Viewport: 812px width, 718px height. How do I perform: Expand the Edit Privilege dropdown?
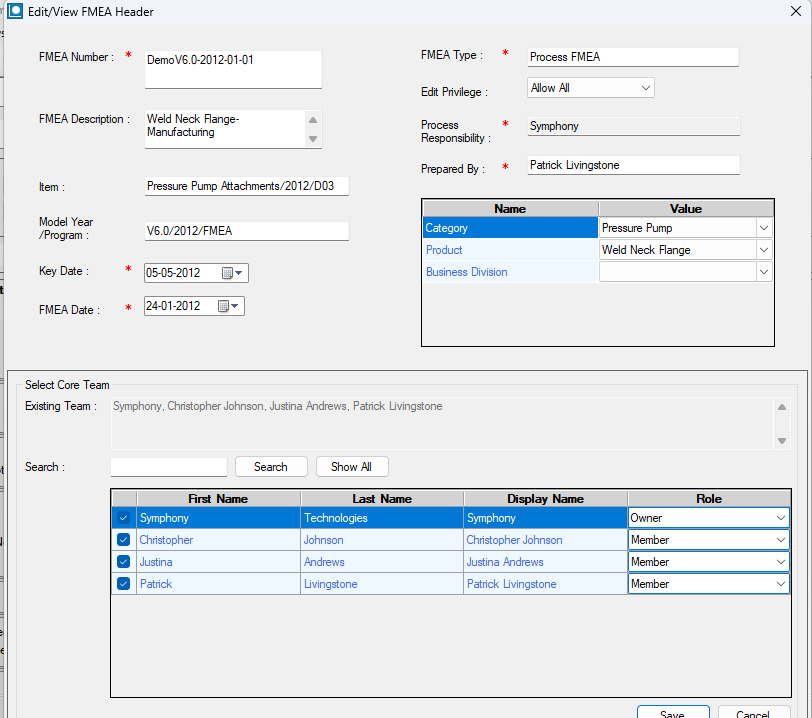point(645,88)
